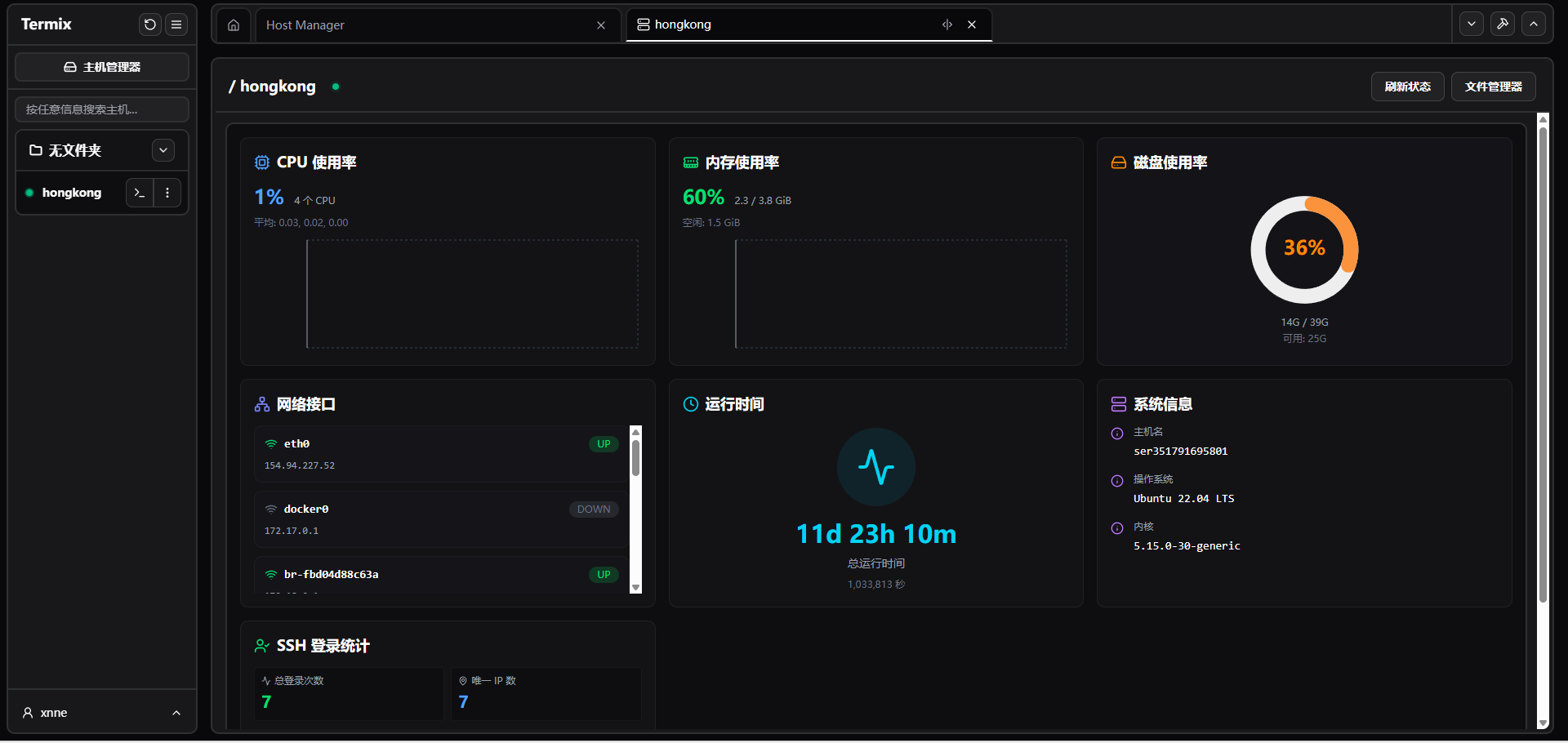Click the 主机管理器 sidebar button

102,67
